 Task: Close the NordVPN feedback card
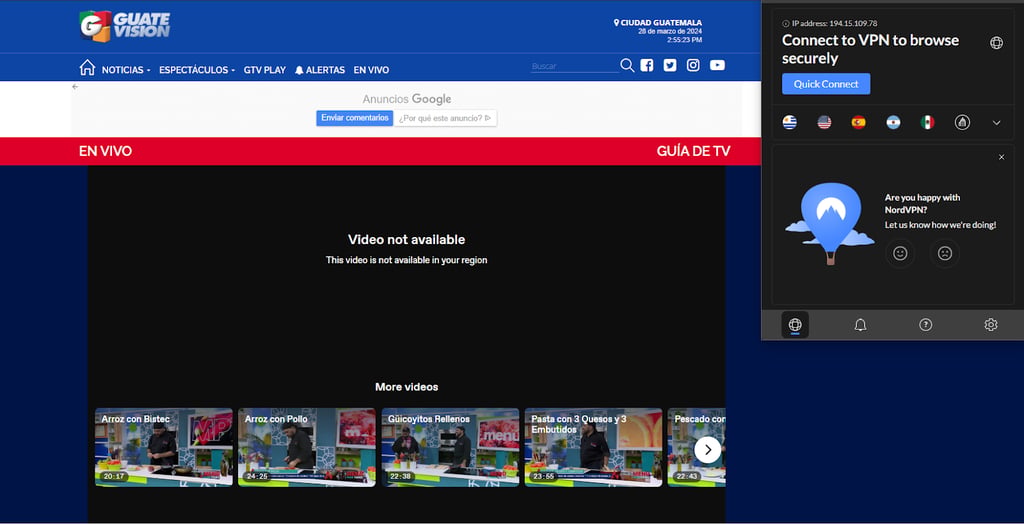1001,157
